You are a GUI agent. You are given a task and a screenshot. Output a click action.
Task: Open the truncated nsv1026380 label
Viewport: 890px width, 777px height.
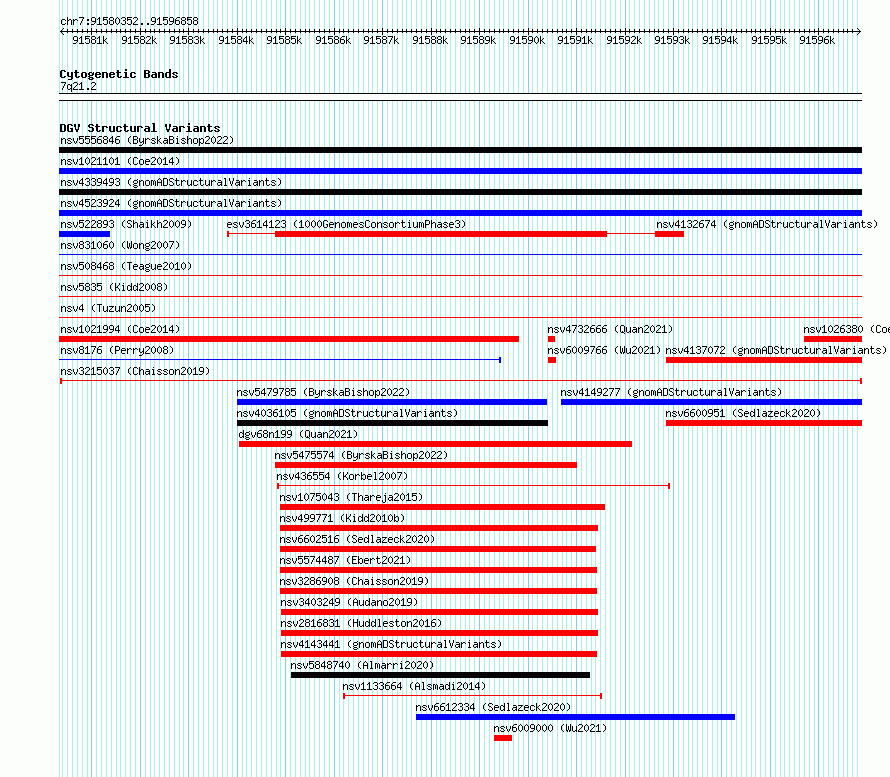tap(846, 329)
